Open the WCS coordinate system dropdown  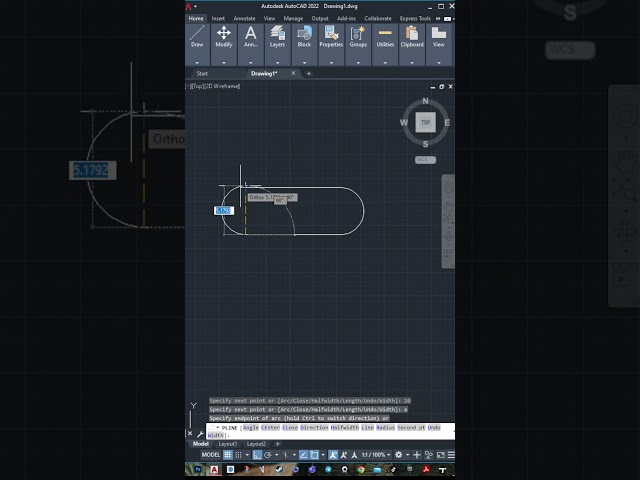pyautogui.click(x=425, y=160)
